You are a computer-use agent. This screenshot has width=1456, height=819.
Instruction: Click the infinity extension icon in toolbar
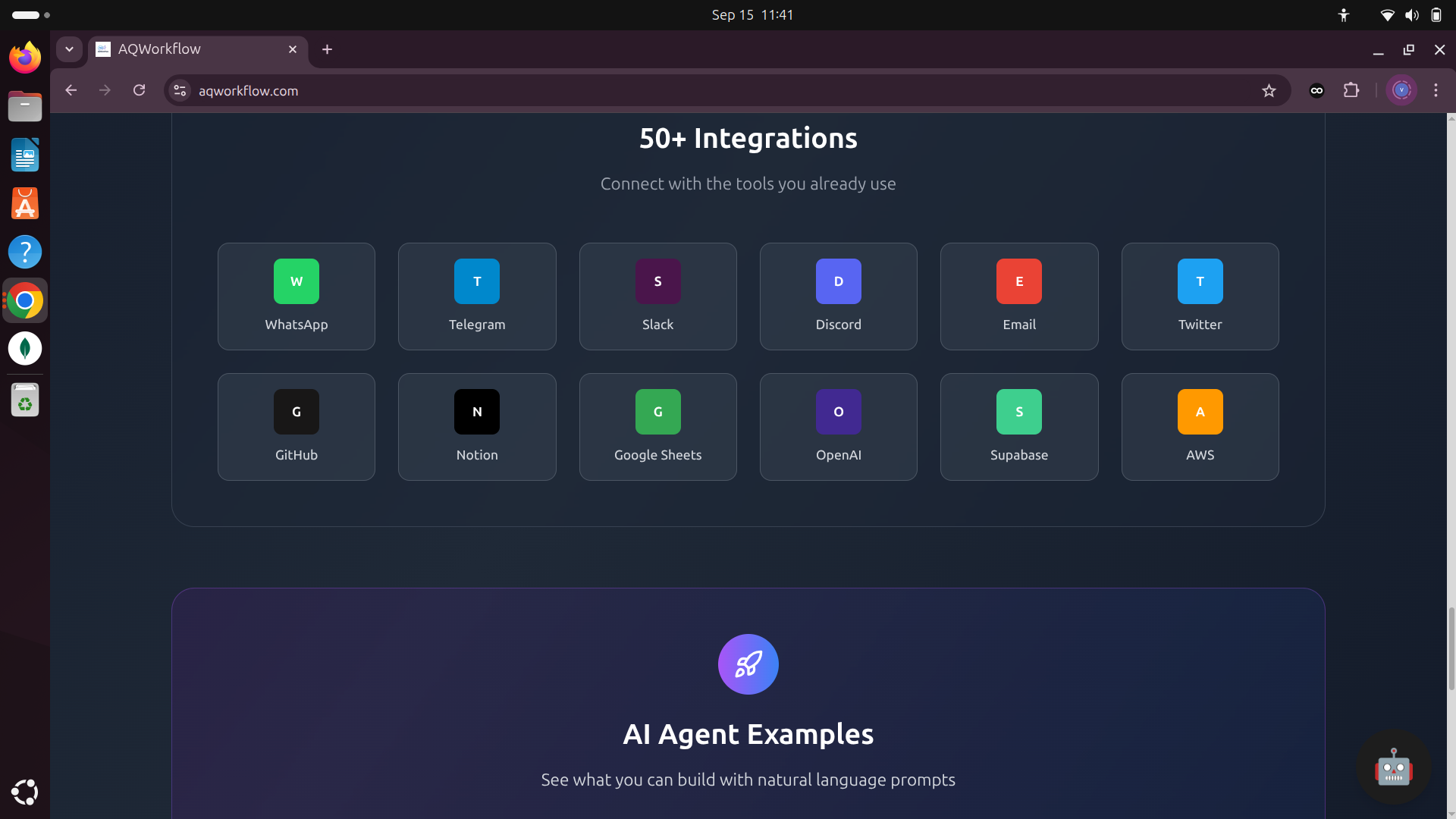(1316, 91)
